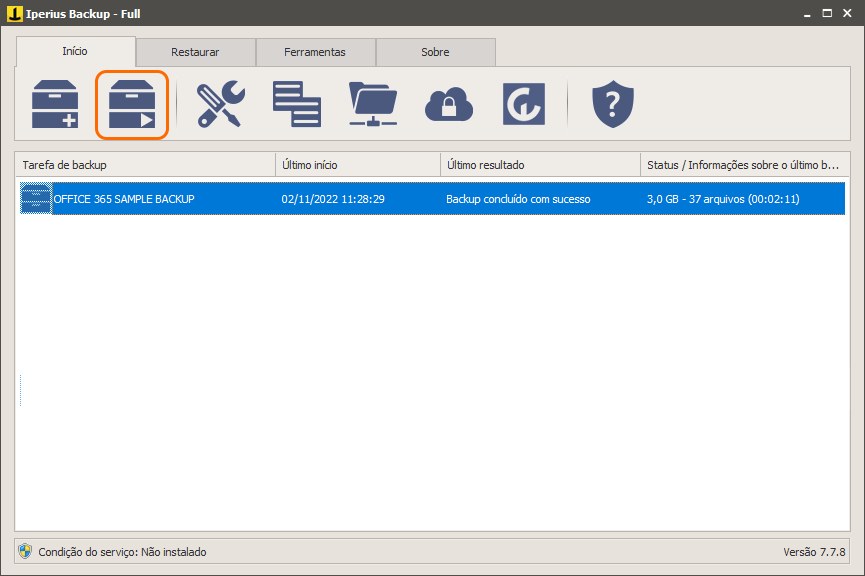Open the Restaurar tab

195,52
